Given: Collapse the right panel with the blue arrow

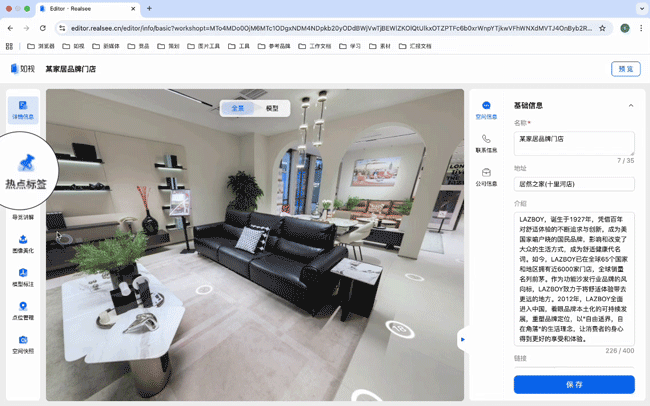Looking at the screenshot, I should [x=461, y=340].
